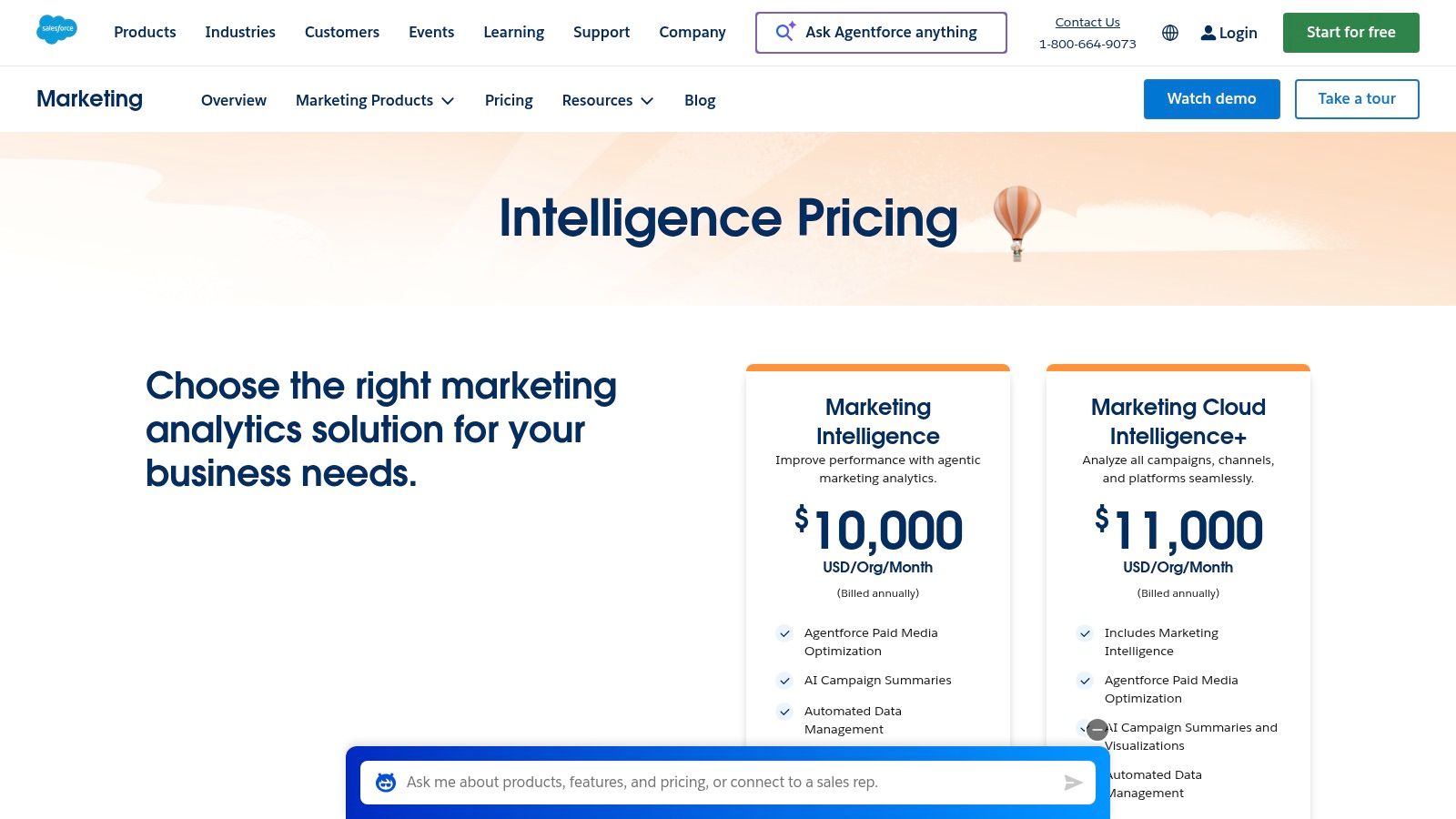Image resolution: width=1456 pixels, height=819 pixels.
Task: Switch to the Pricing tab
Action: click(x=508, y=100)
